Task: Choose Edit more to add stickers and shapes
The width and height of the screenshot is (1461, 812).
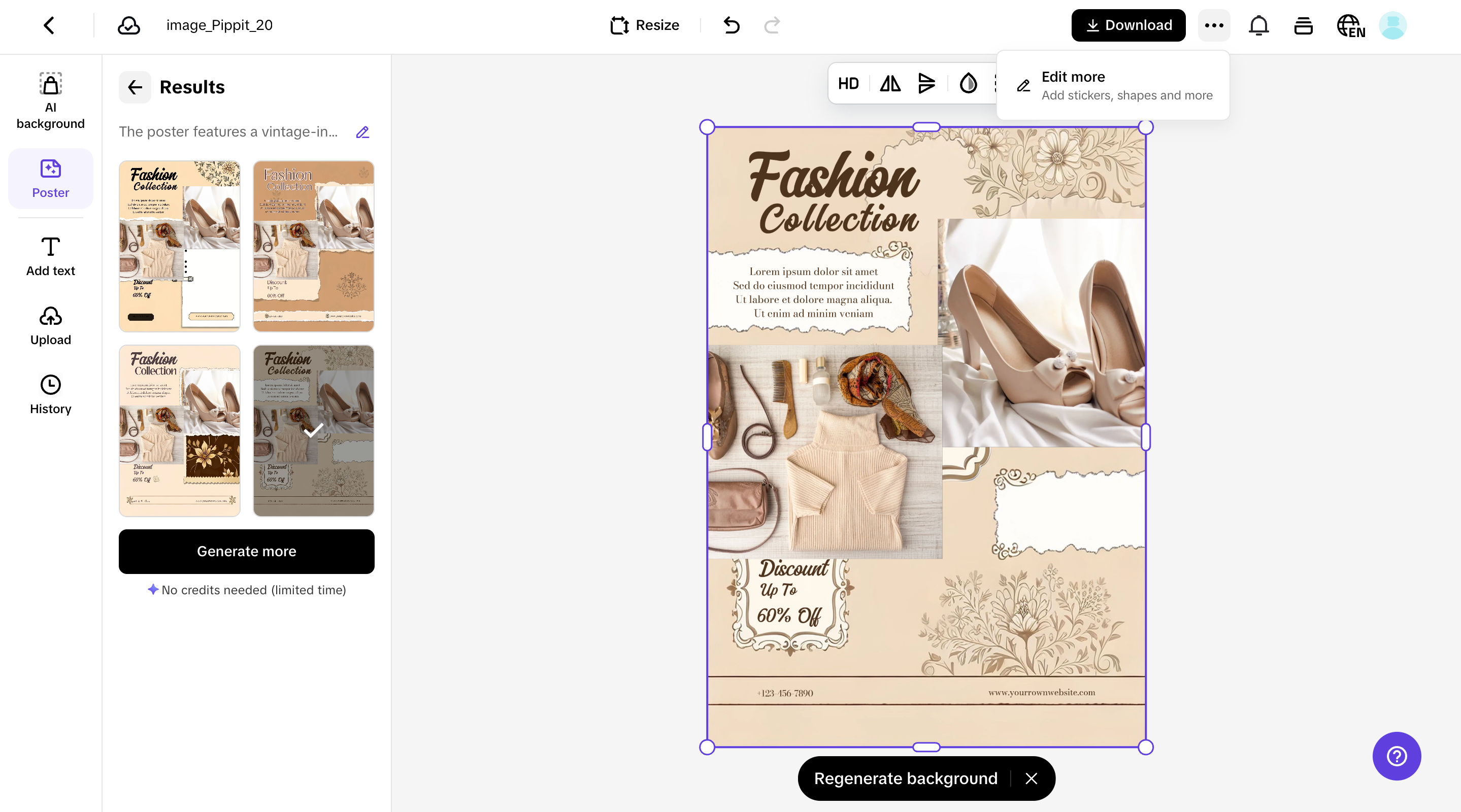Action: click(1113, 85)
